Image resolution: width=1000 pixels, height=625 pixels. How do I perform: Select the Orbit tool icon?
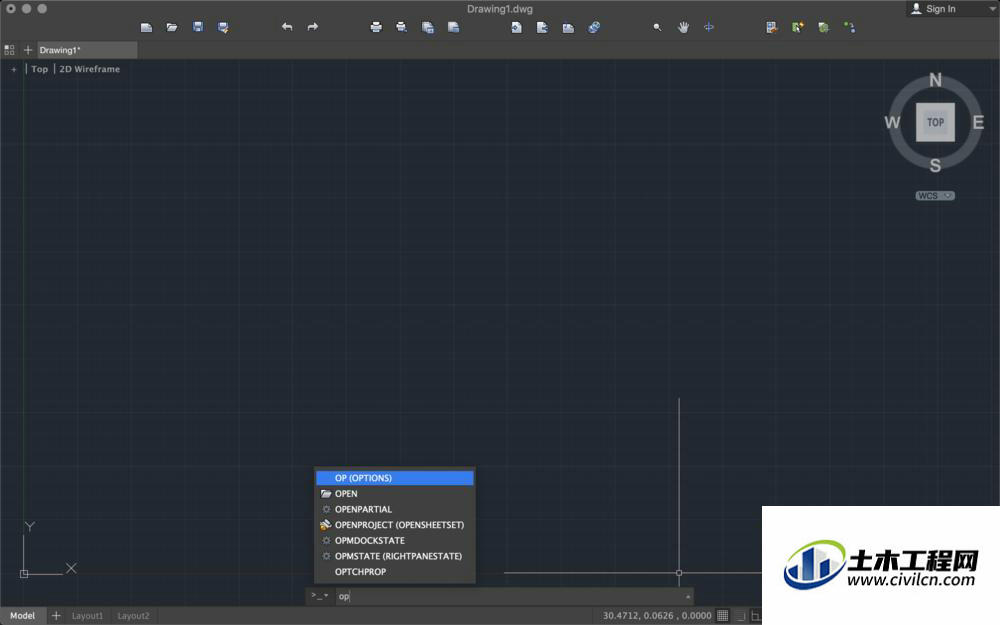(x=709, y=27)
